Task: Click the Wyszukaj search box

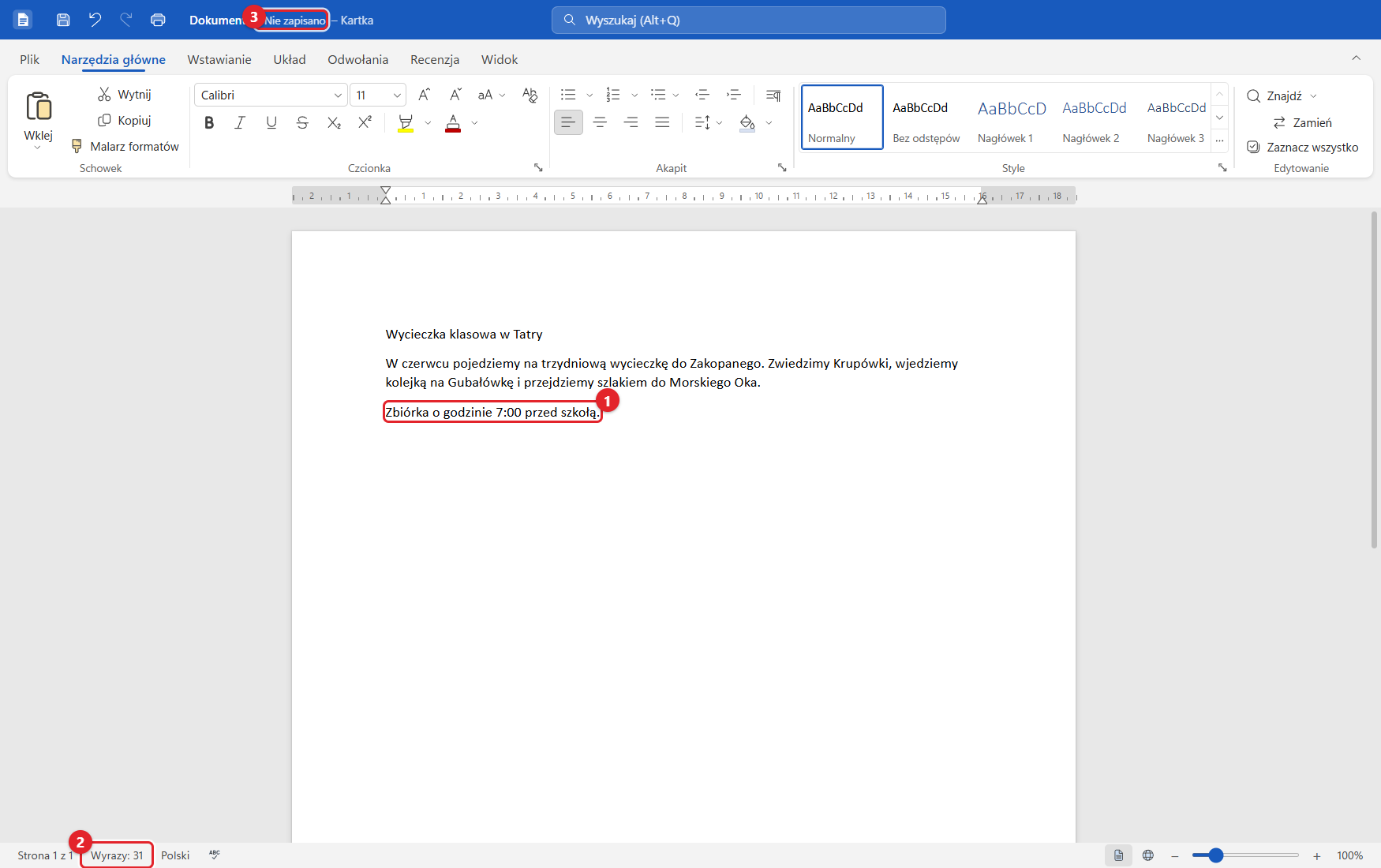Action: [x=749, y=21]
